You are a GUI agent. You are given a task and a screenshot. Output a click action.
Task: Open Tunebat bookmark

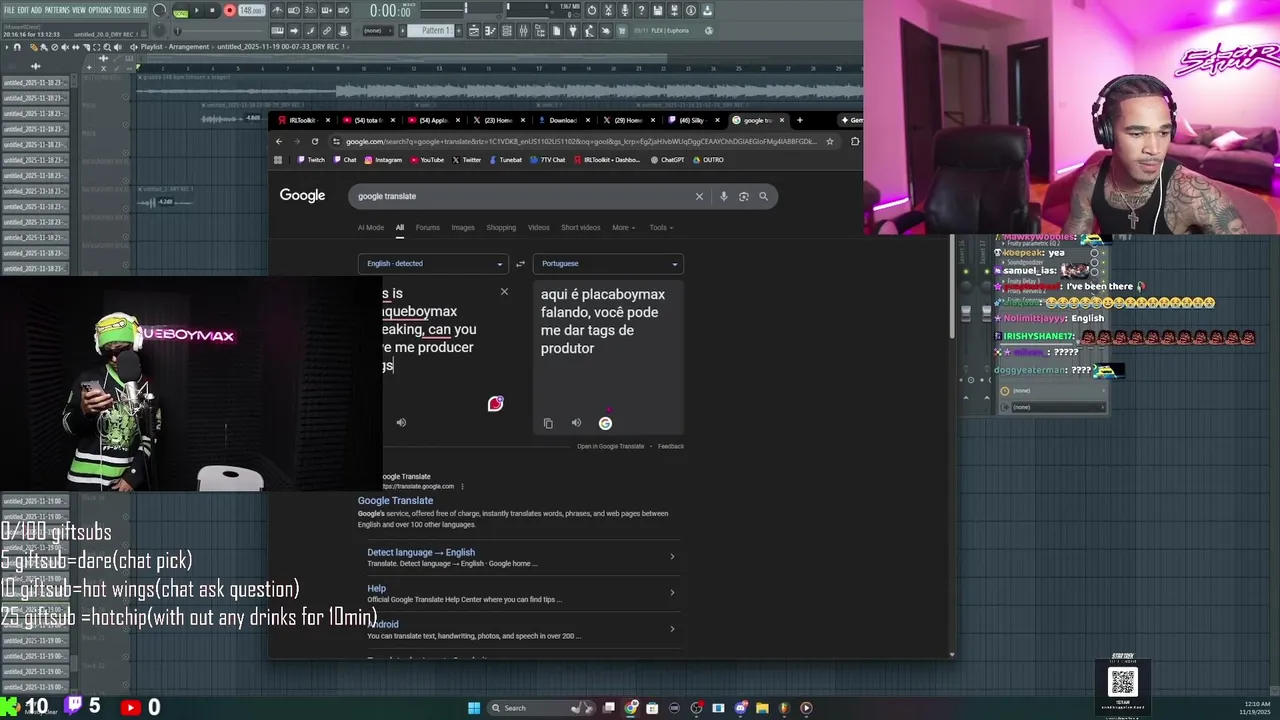(x=505, y=160)
